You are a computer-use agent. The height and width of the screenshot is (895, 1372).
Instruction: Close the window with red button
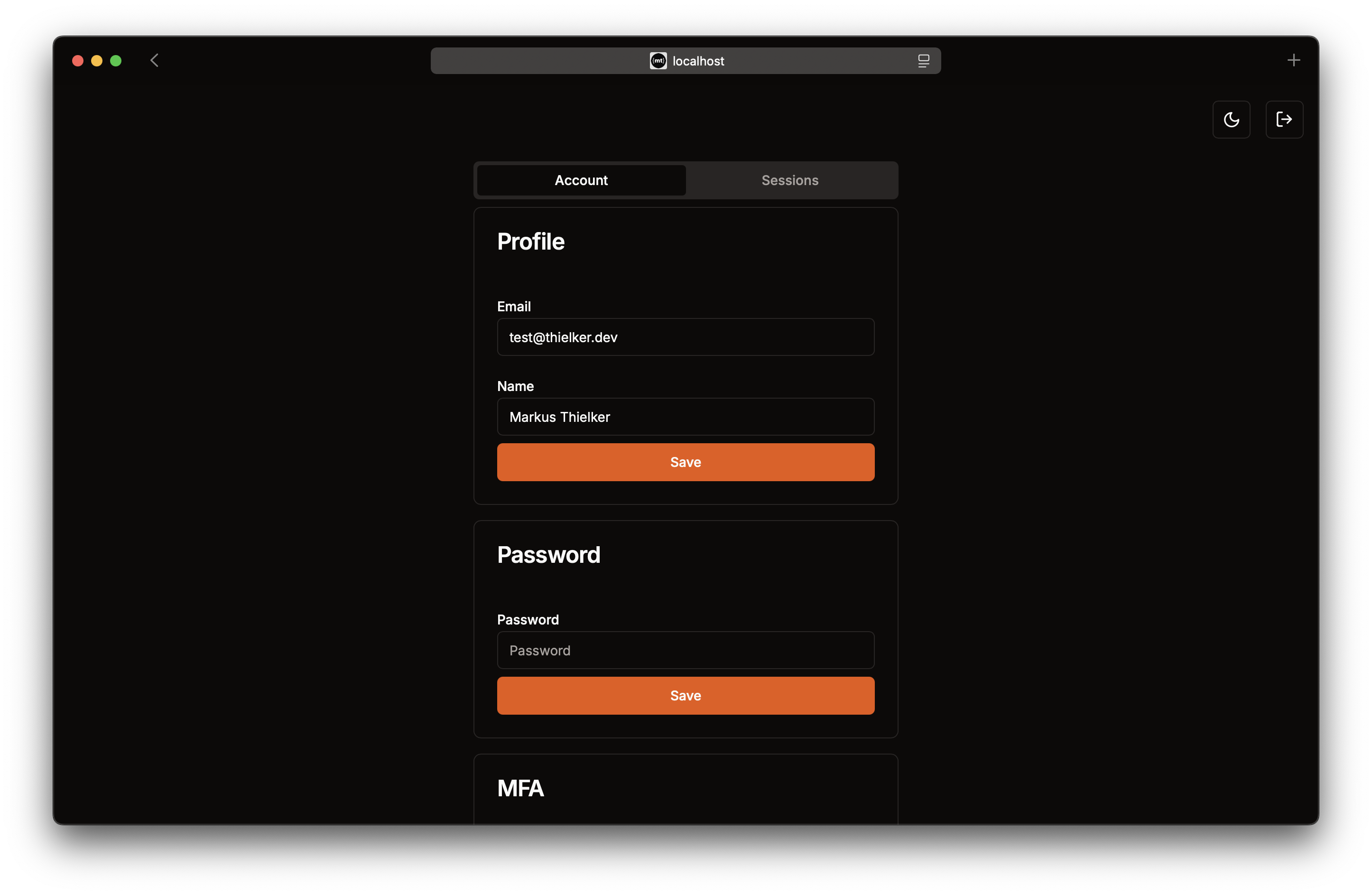[78, 61]
